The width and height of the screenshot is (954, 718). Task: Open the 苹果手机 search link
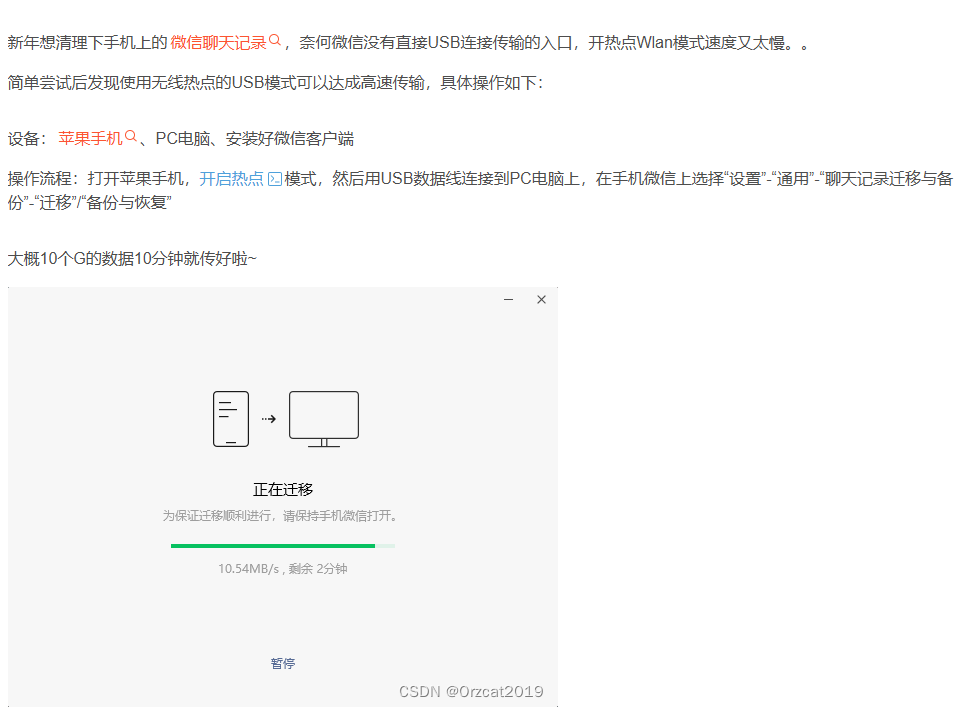coord(91,139)
